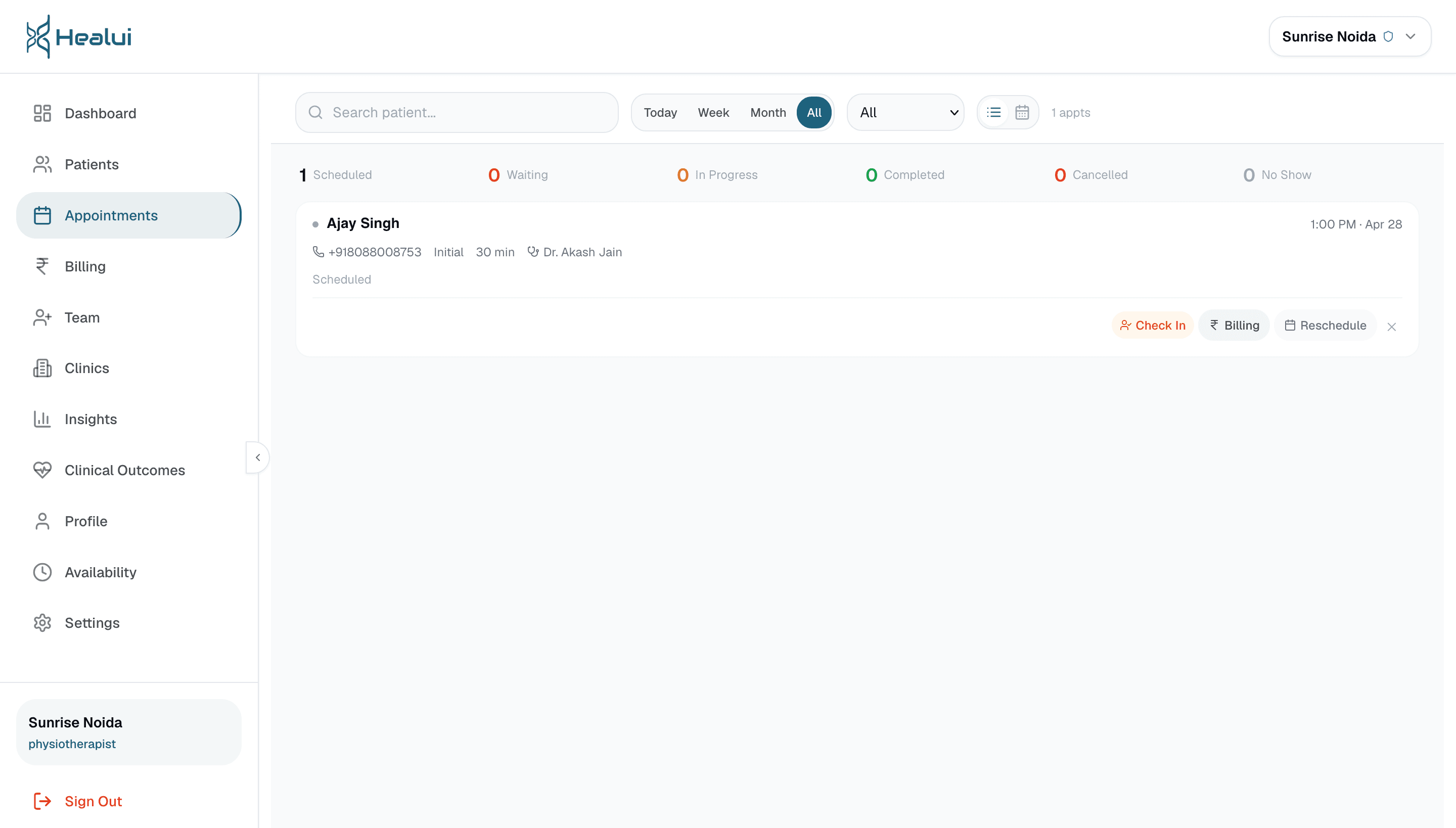Reschedule Ajay Singh's appointment
The width and height of the screenshot is (1456, 828).
(x=1325, y=326)
